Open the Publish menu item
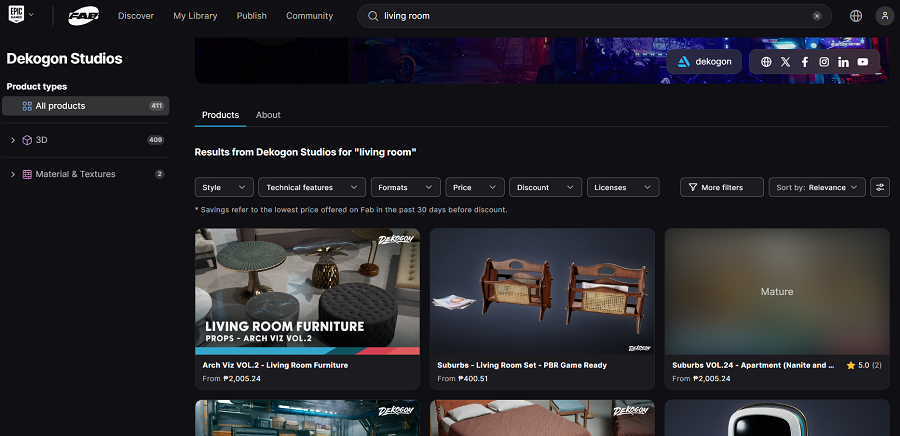This screenshot has height=436, width=900. (251, 16)
